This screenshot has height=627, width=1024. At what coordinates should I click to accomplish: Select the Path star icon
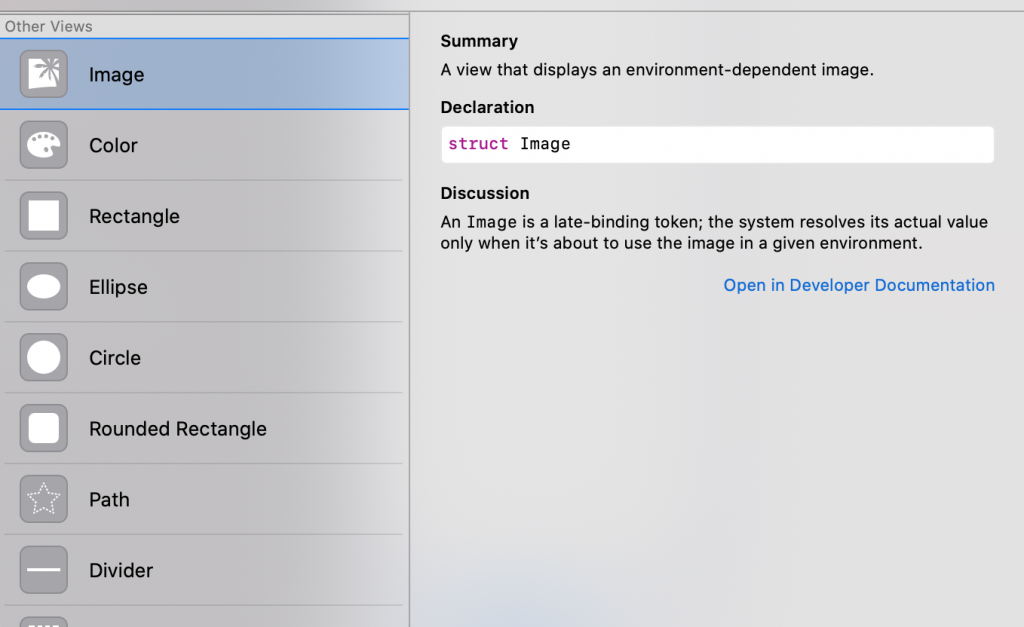tap(44, 499)
